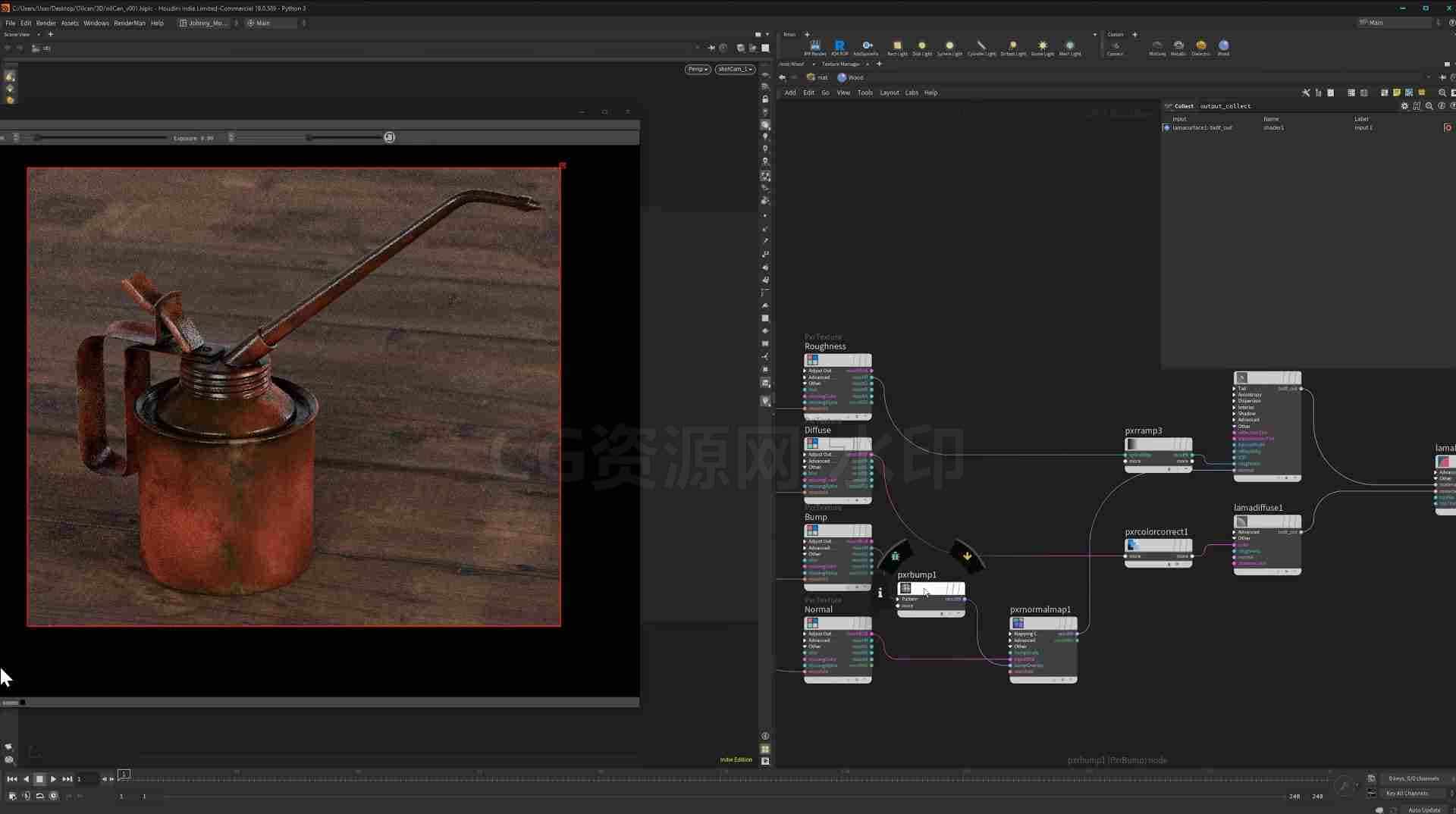The height and width of the screenshot is (814, 1456).
Task: Click the timeline frame 1 marker
Action: (124, 774)
